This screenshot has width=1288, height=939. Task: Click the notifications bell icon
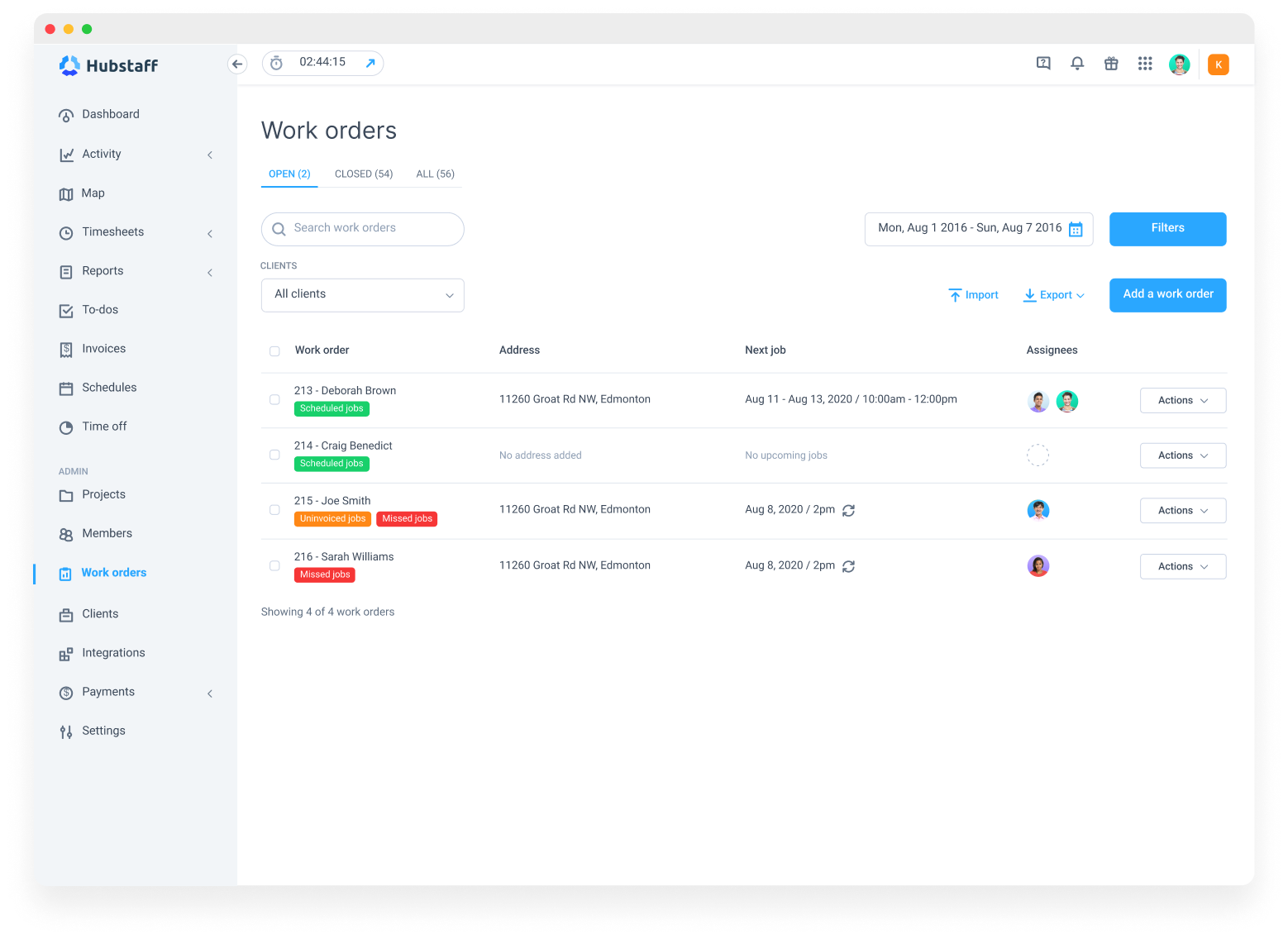tap(1077, 63)
